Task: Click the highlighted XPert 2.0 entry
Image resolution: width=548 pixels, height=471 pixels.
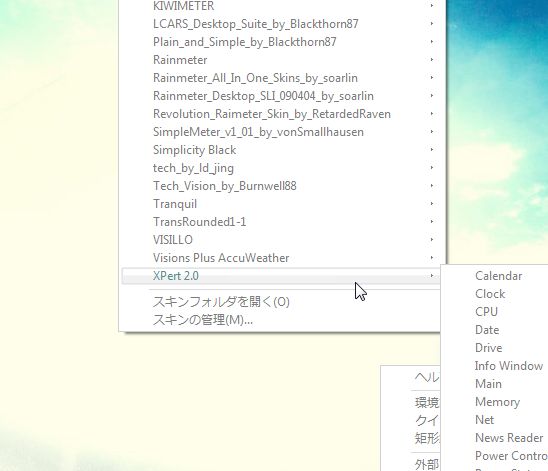Action: (x=282, y=276)
